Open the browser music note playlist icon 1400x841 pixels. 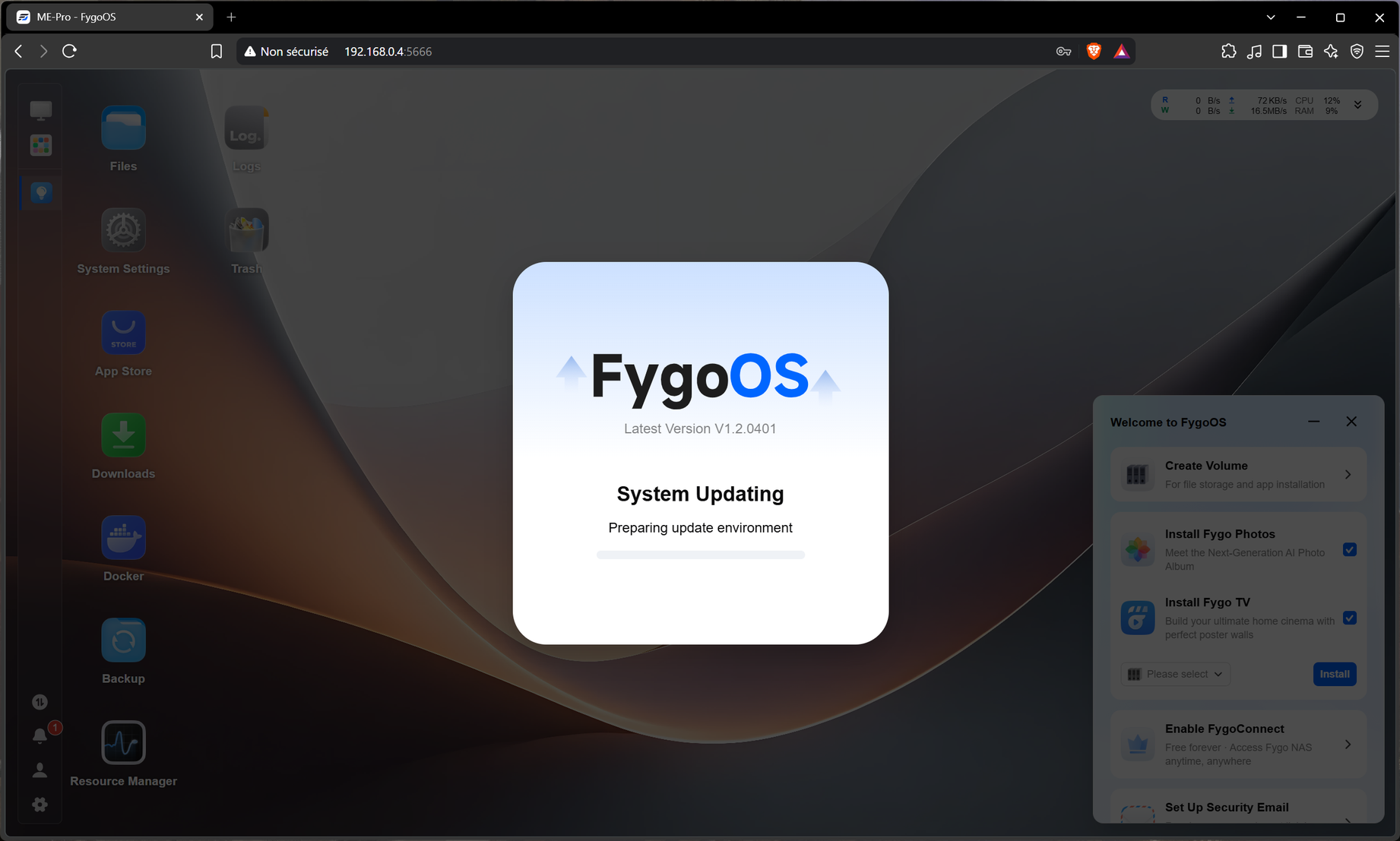coord(1254,52)
